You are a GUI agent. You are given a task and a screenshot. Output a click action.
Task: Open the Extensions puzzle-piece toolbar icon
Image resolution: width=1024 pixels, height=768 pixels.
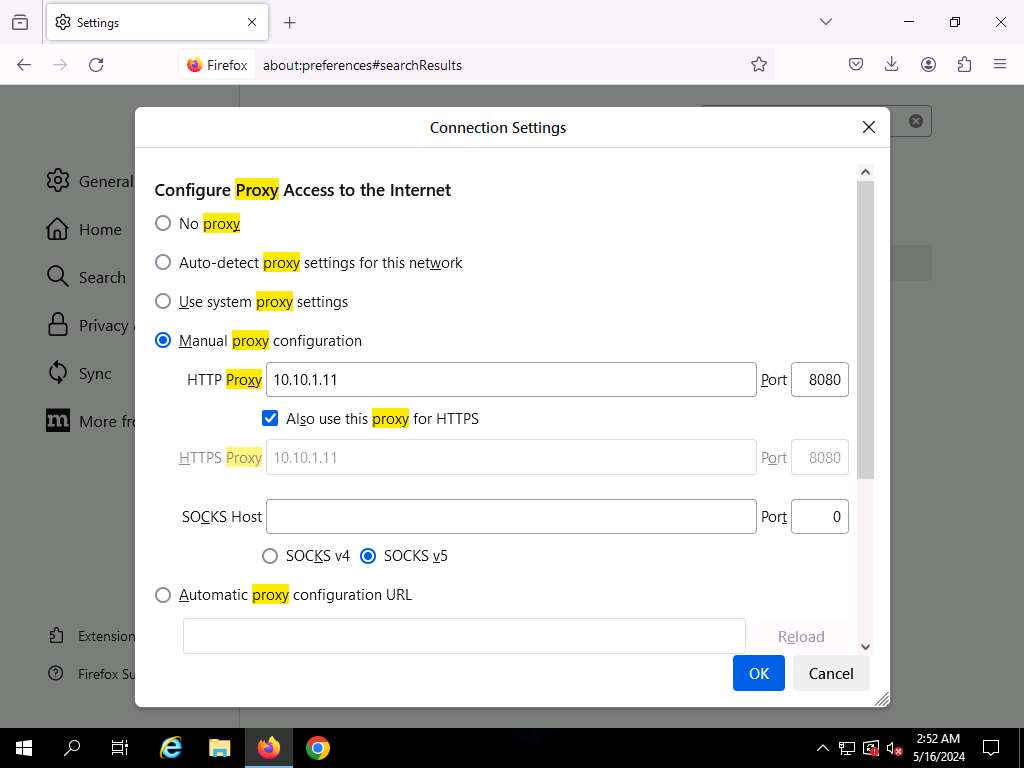964,64
